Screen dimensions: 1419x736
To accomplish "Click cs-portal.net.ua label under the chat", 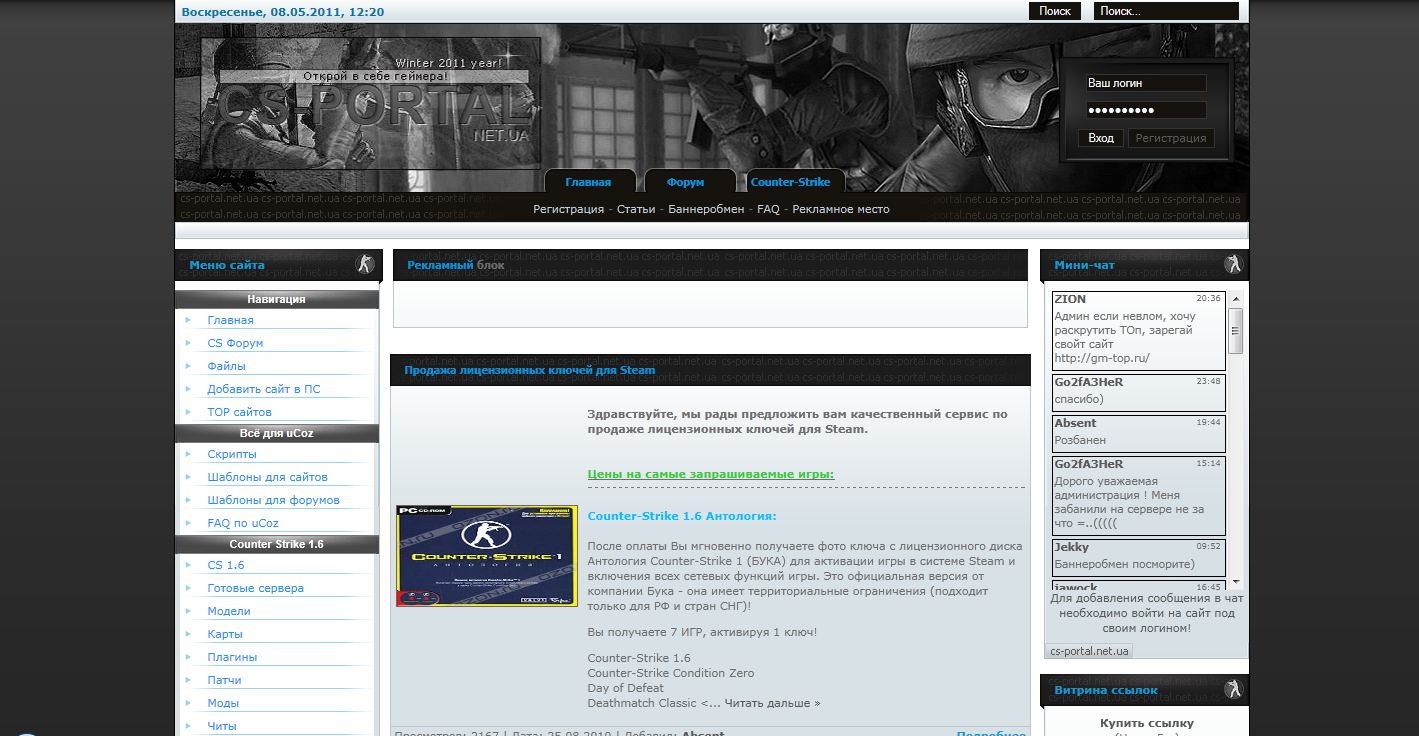I will [1089, 651].
